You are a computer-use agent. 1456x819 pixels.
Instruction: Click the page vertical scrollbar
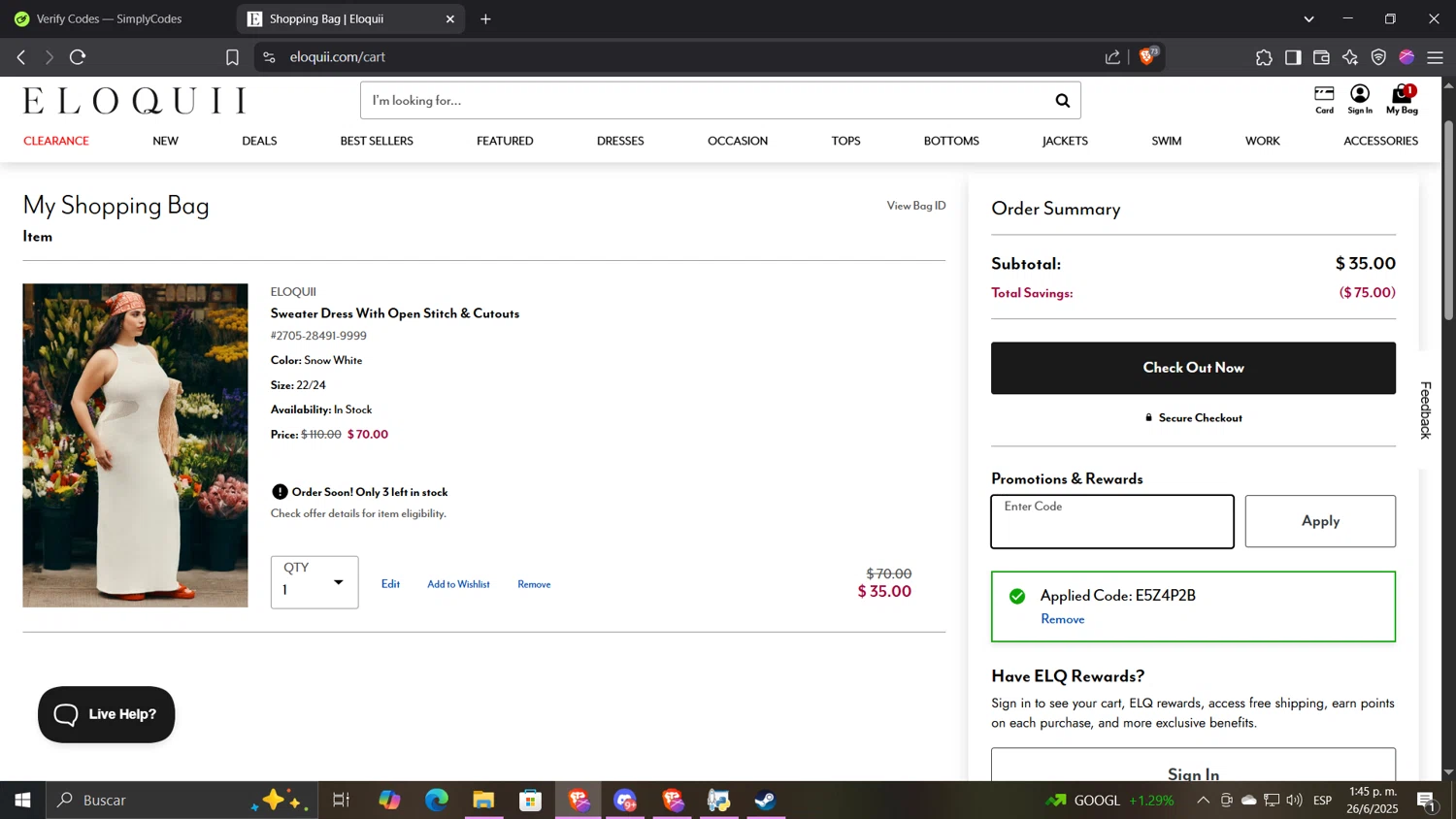(1448, 221)
